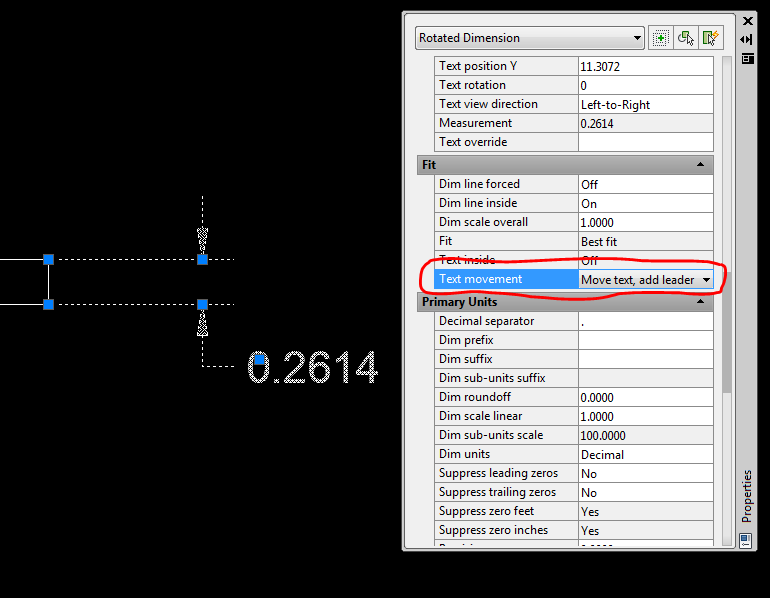Collapse the Fit section
770x598 pixels.
[701, 165]
